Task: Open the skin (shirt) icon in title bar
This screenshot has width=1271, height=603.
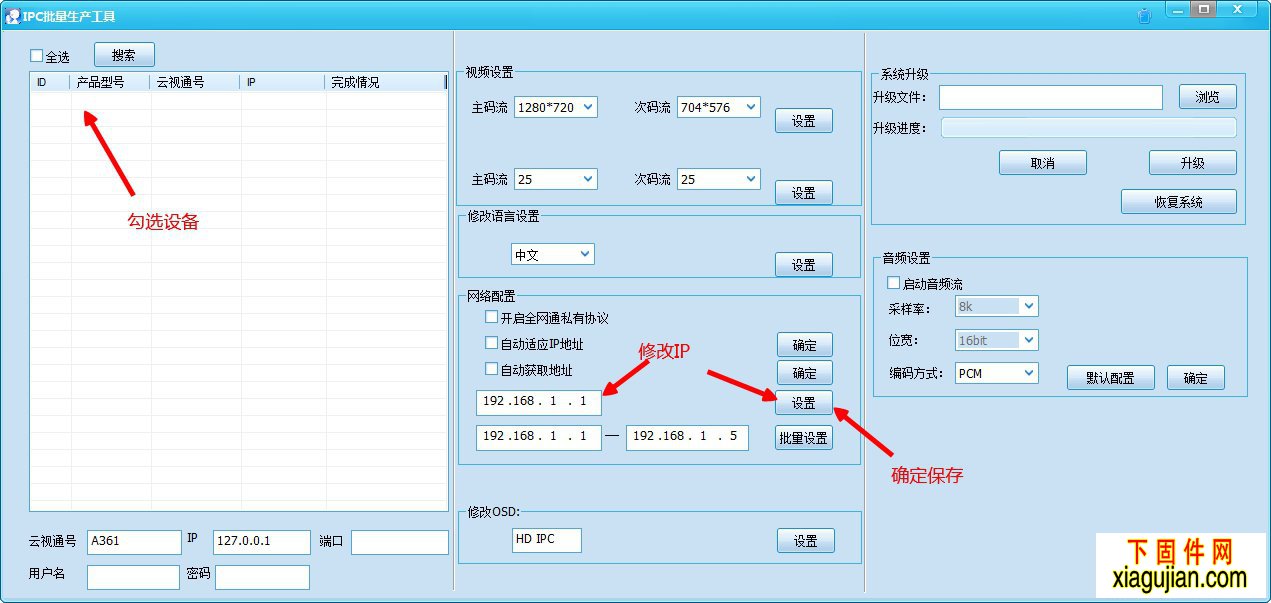Action: pos(1145,15)
